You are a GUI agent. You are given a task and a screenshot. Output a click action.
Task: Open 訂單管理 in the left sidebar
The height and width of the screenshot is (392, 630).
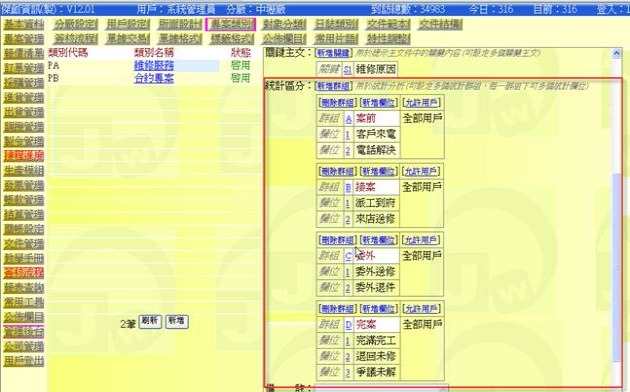pos(24,68)
